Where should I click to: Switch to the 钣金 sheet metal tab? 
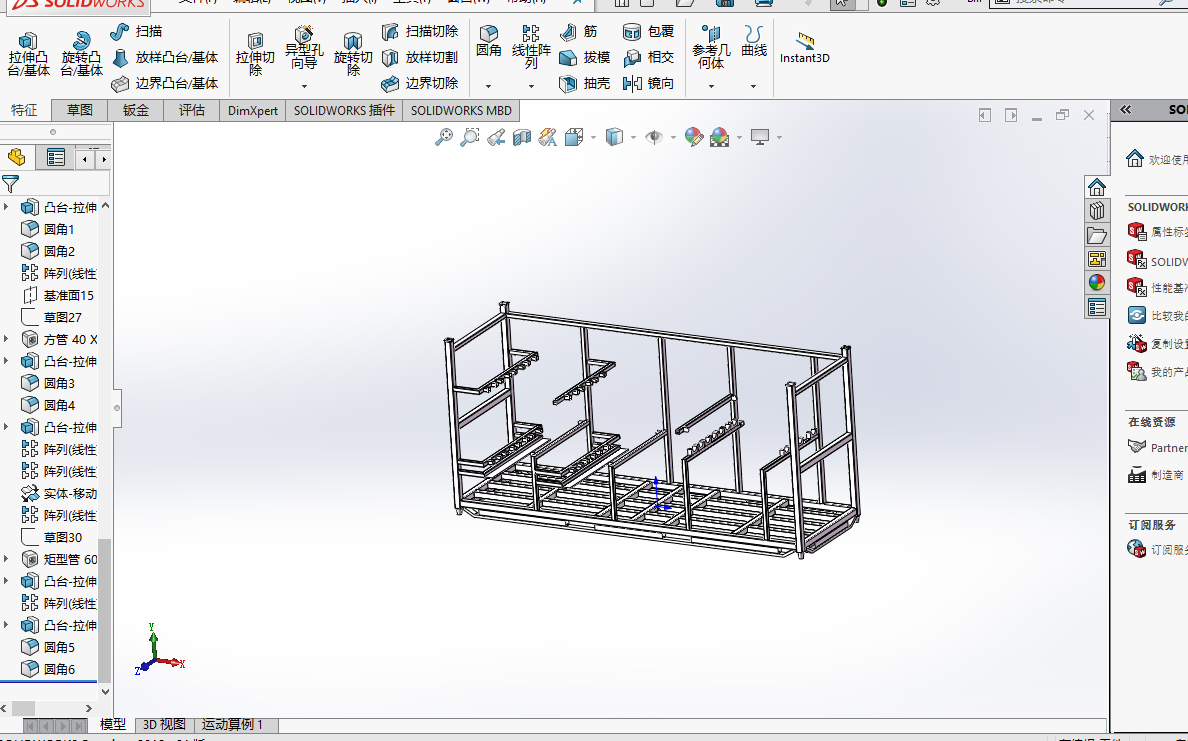(136, 110)
